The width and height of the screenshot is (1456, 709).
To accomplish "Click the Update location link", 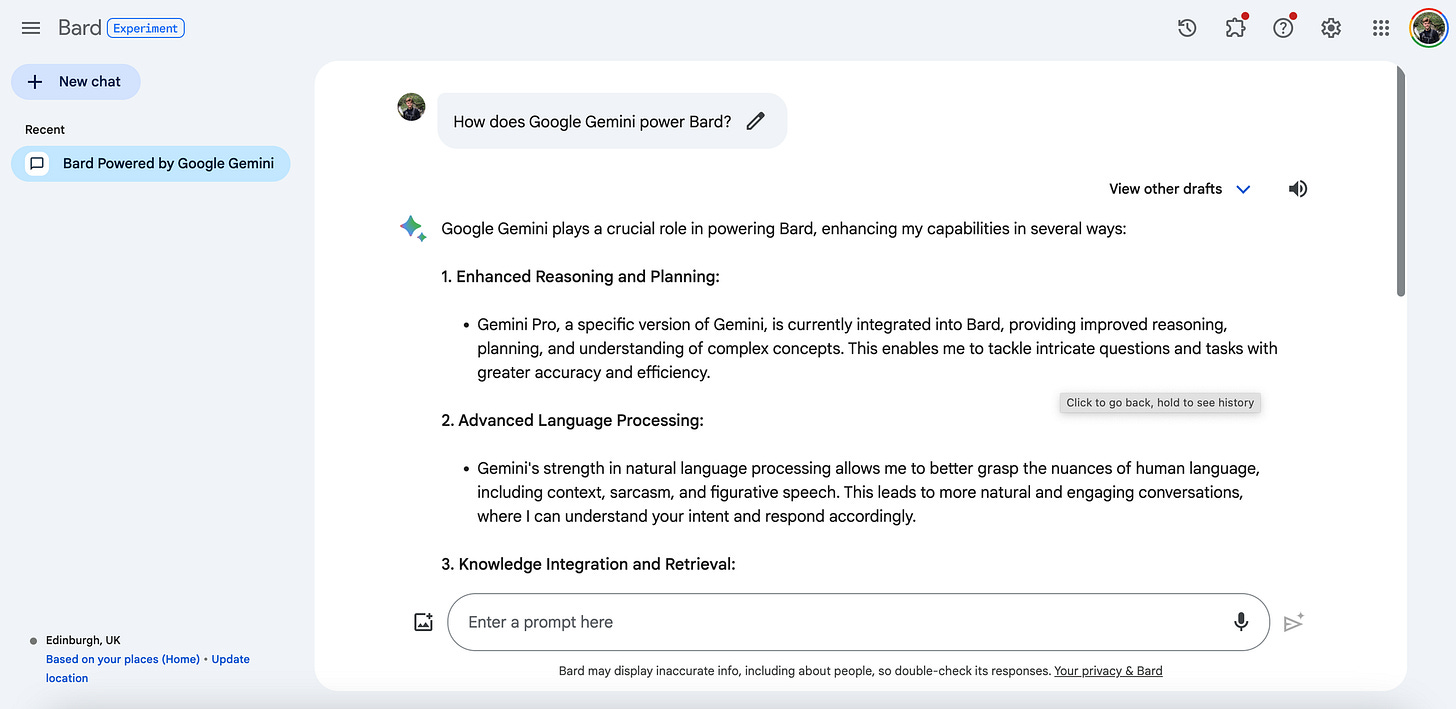I will point(230,658).
